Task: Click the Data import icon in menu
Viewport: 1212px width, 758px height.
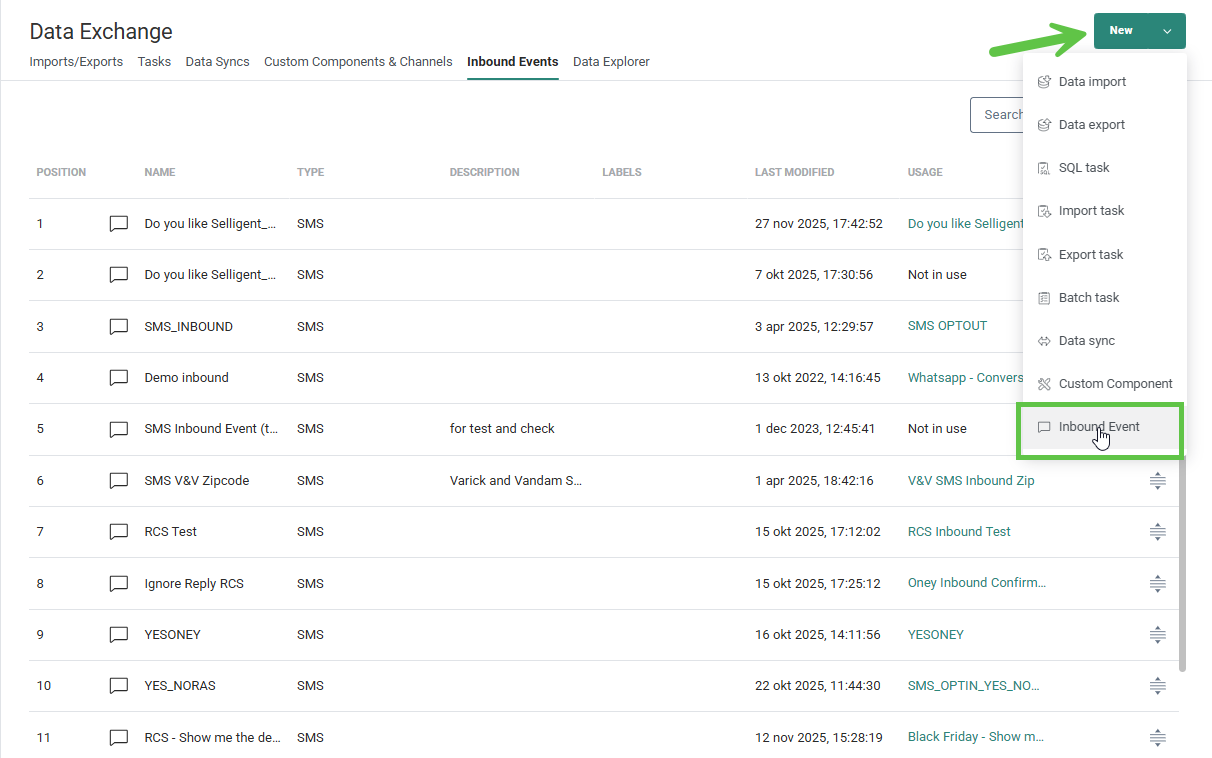Action: [1044, 82]
